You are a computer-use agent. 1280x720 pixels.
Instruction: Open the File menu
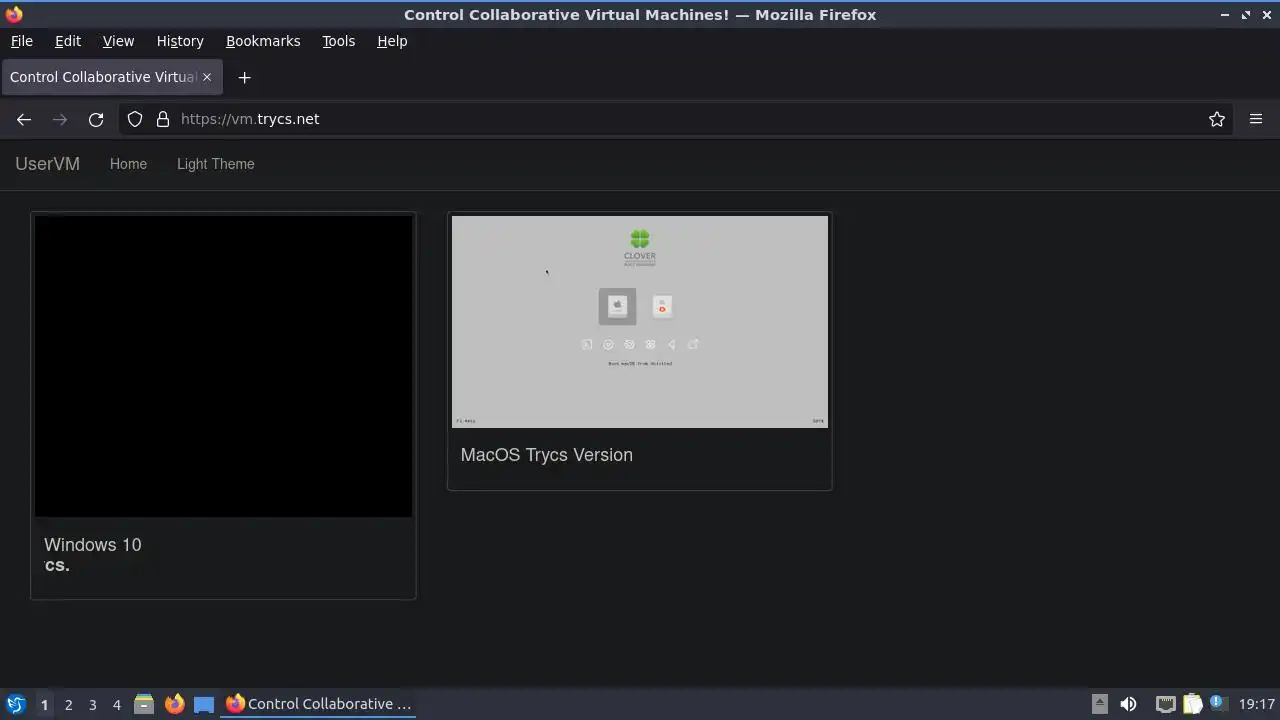click(x=21, y=41)
